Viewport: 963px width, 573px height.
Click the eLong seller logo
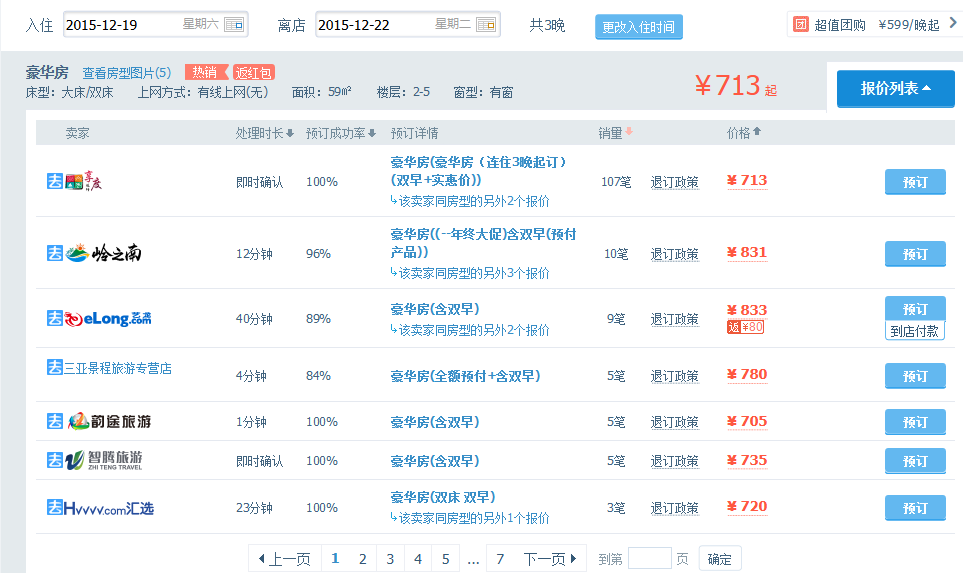[100, 318]
